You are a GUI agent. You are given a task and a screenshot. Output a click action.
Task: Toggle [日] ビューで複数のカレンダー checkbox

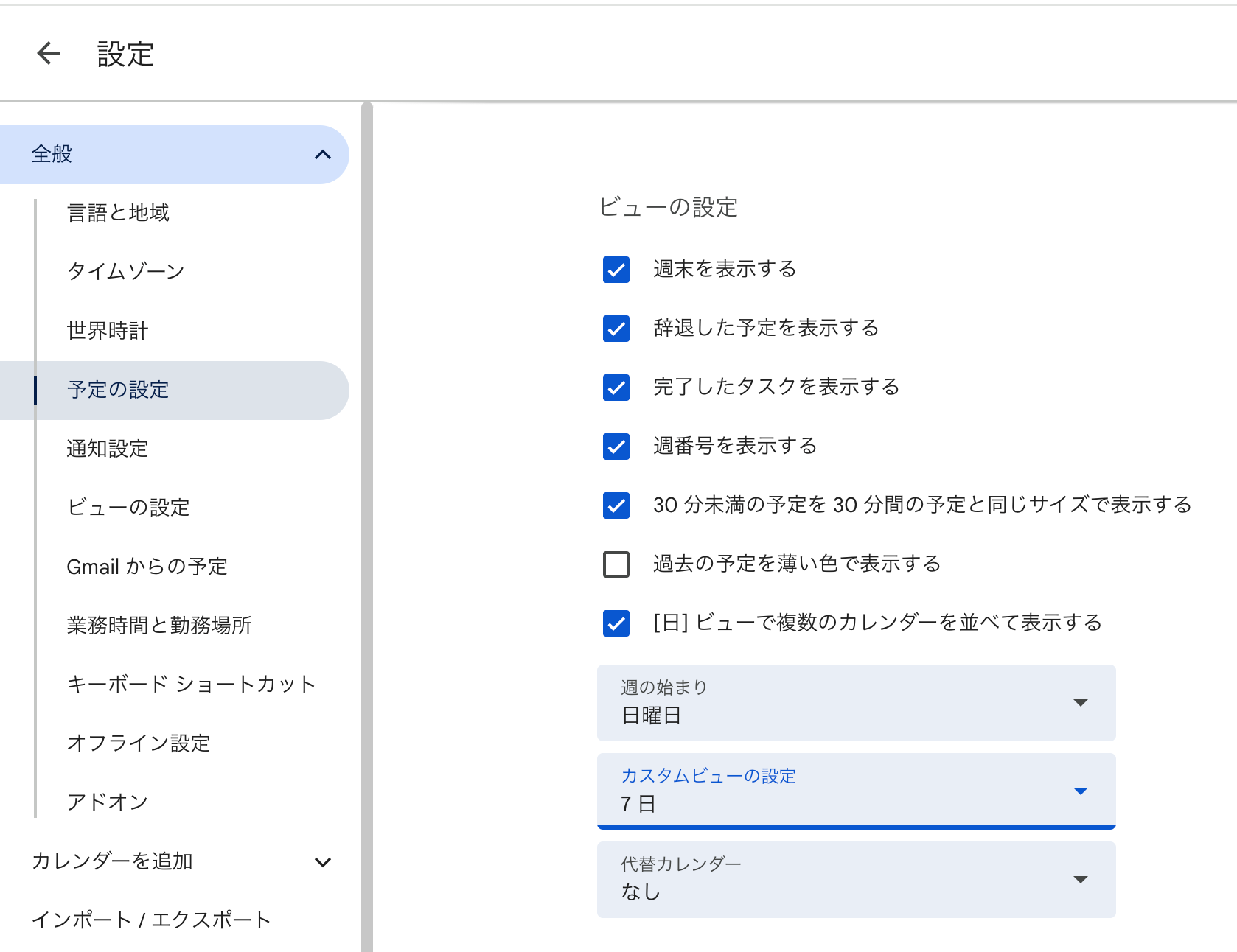point(616,623)
